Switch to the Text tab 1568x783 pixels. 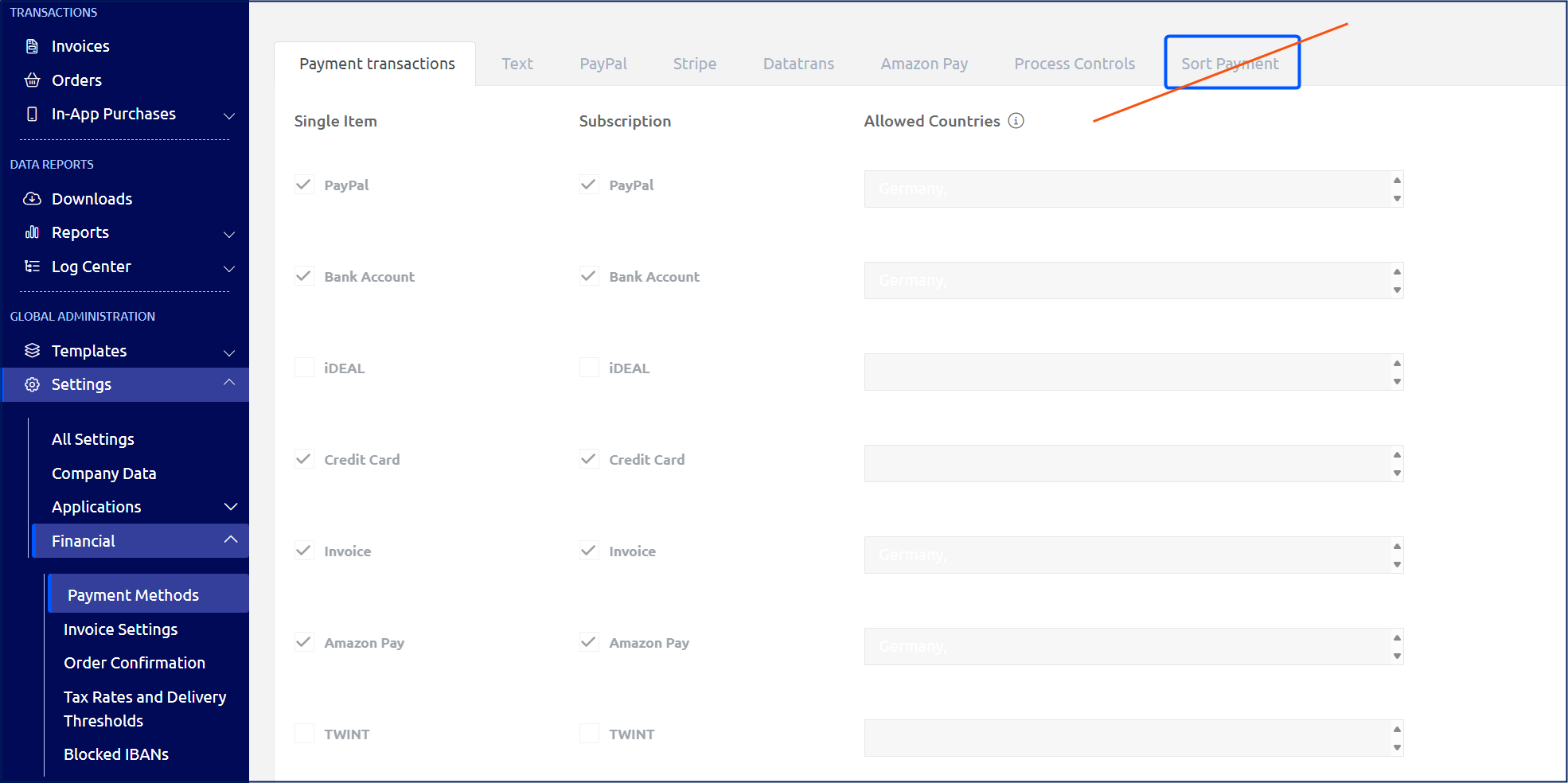click(x=517, y=64)
